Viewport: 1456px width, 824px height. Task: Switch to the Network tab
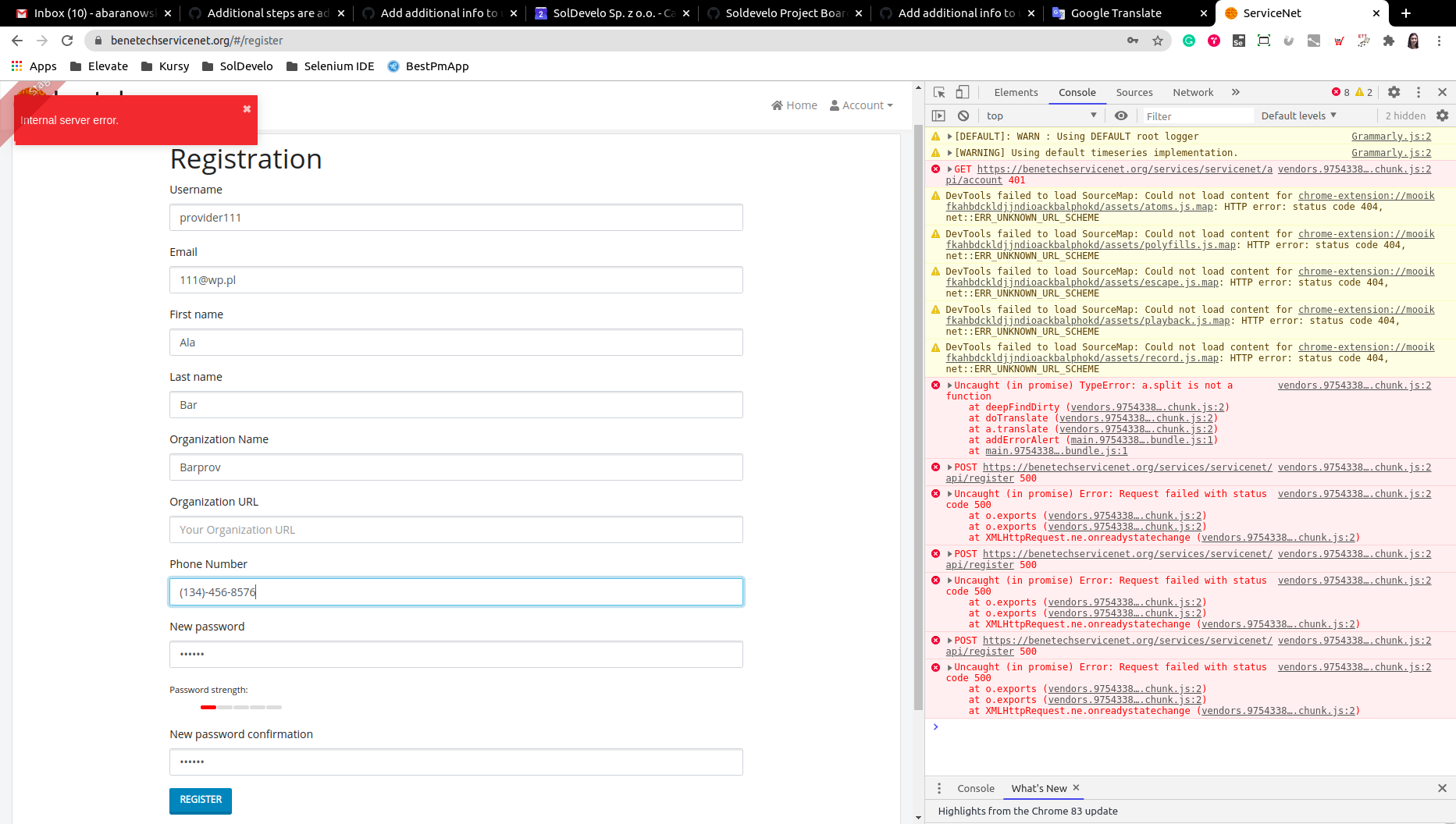point(1193,92)
